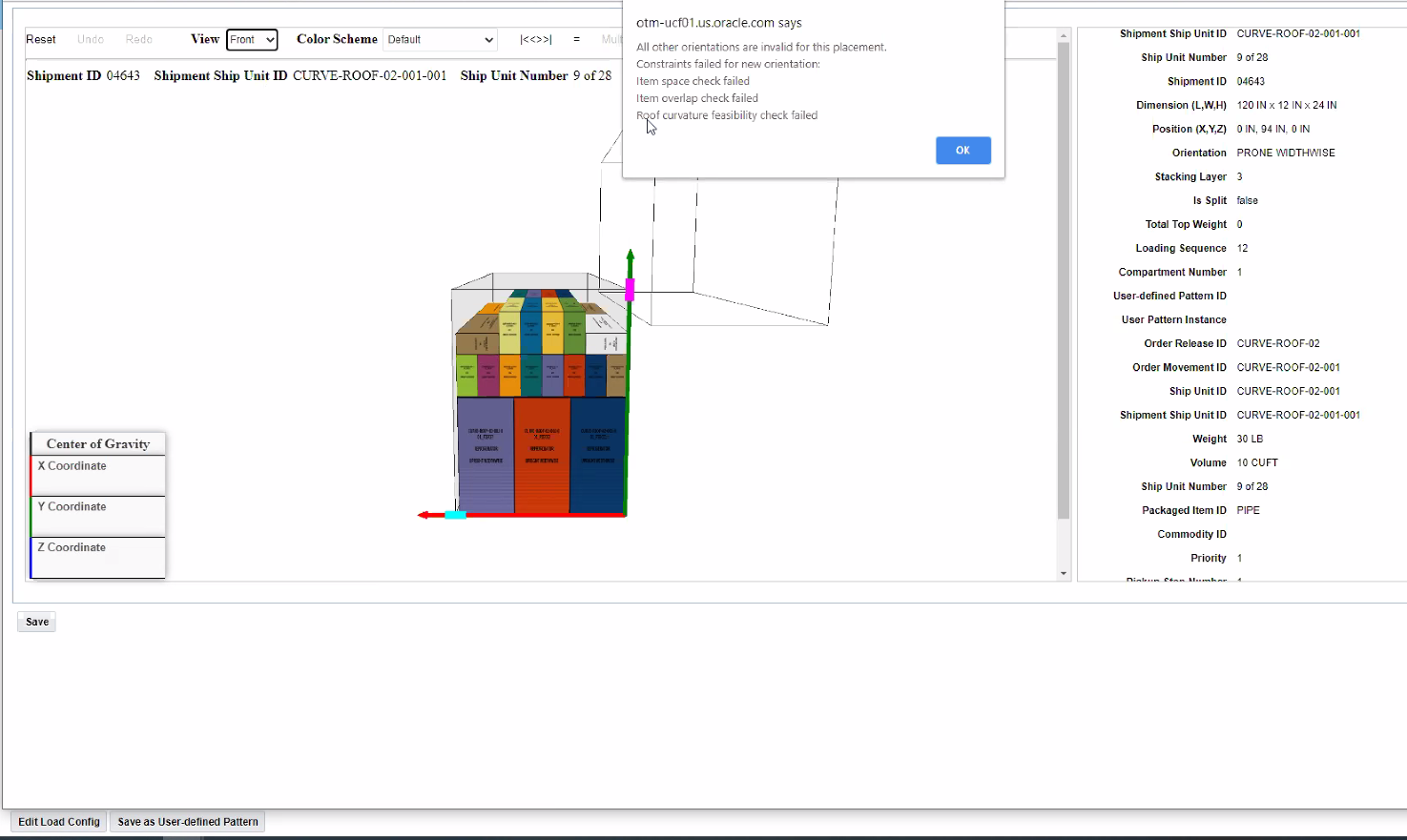Select the large purple box on bottom row
The image size is (1407, 840).
point(486,456)
